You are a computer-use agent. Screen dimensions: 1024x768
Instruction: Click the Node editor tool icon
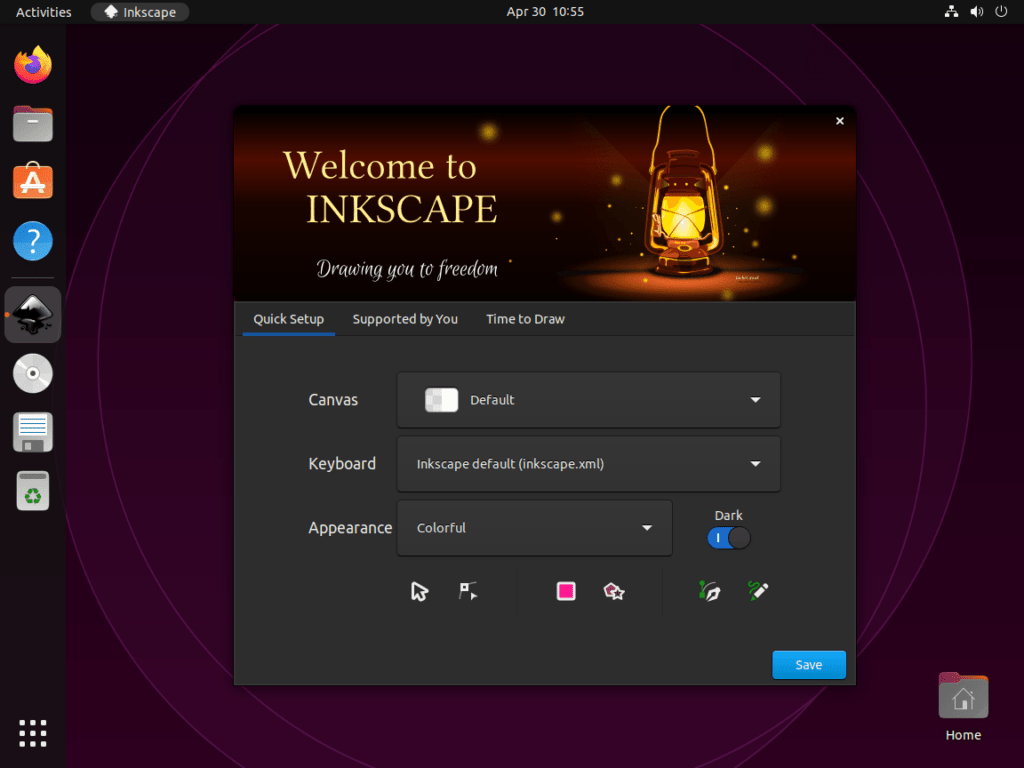click(467, 590)
